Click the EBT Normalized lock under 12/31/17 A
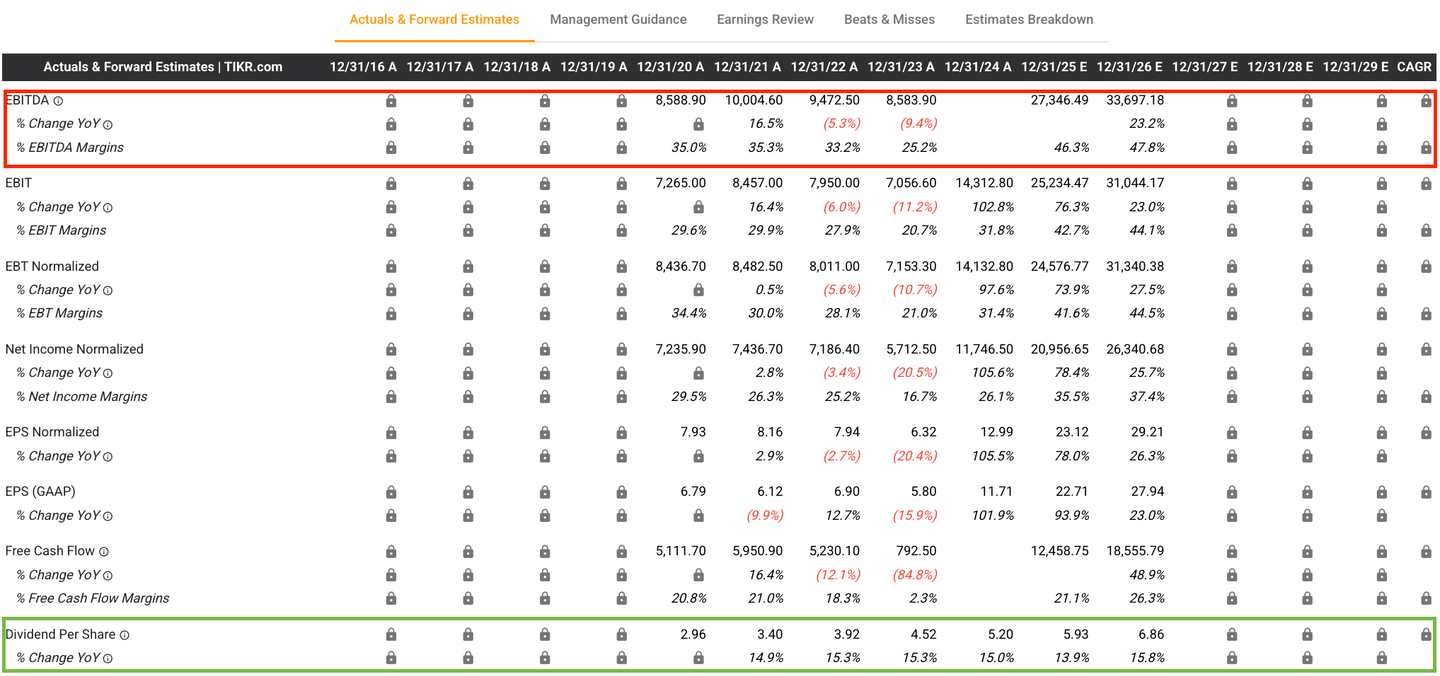The image size is (1440, 676). click(x=468, y=267)
